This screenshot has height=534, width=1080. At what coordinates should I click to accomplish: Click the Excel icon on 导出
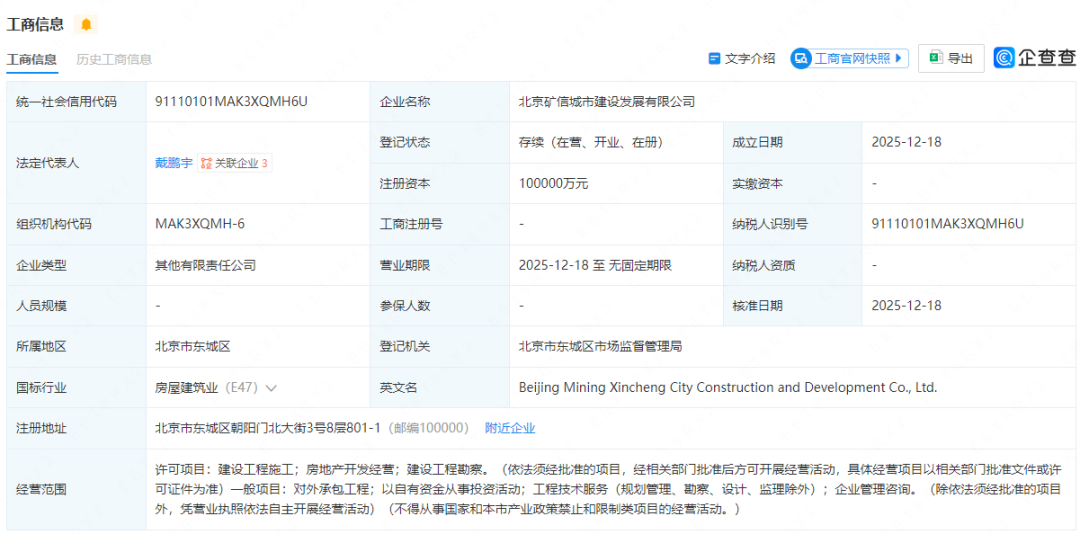(x=935, y=59)
